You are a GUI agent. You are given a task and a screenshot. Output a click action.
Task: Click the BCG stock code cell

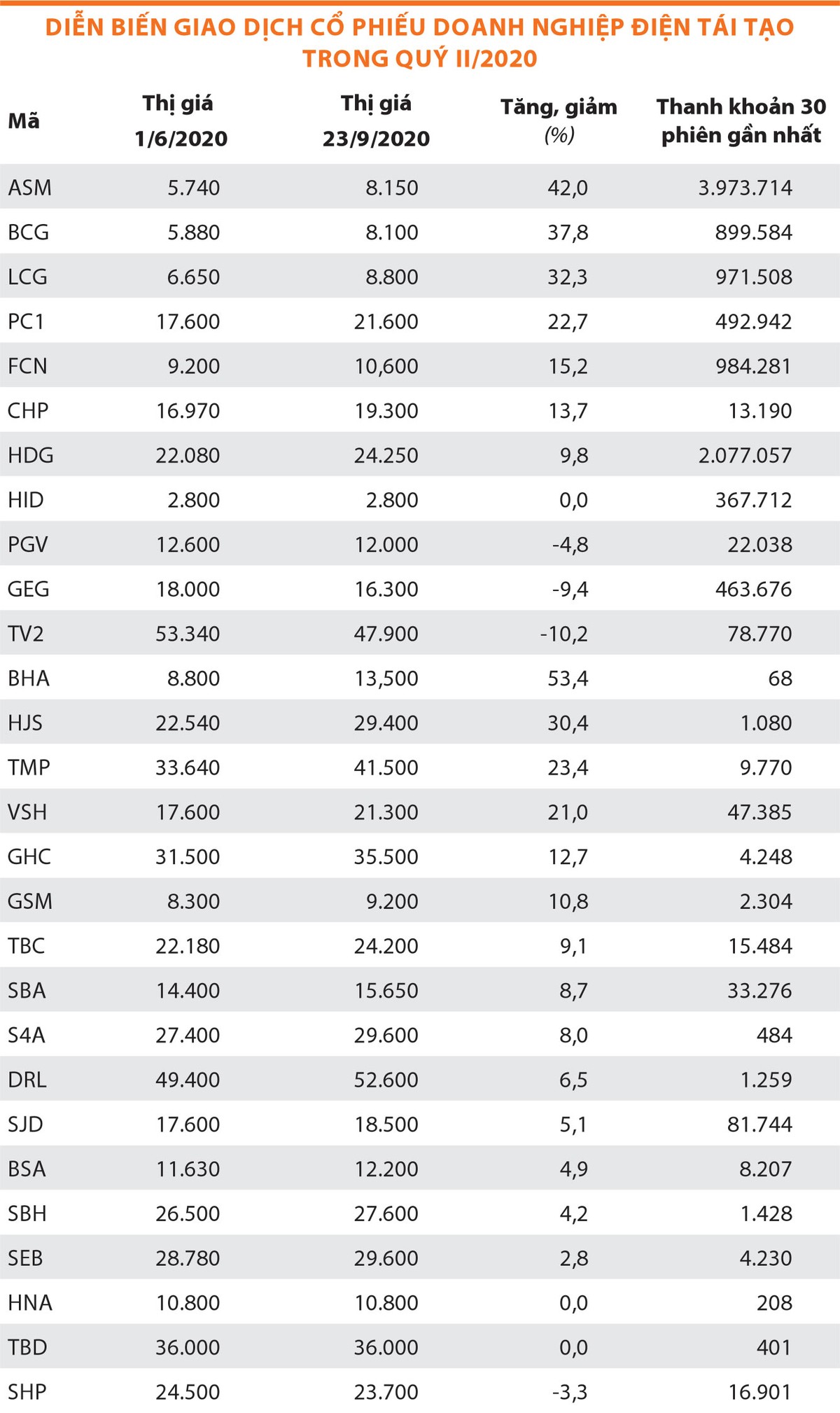[x=29, y=232]
